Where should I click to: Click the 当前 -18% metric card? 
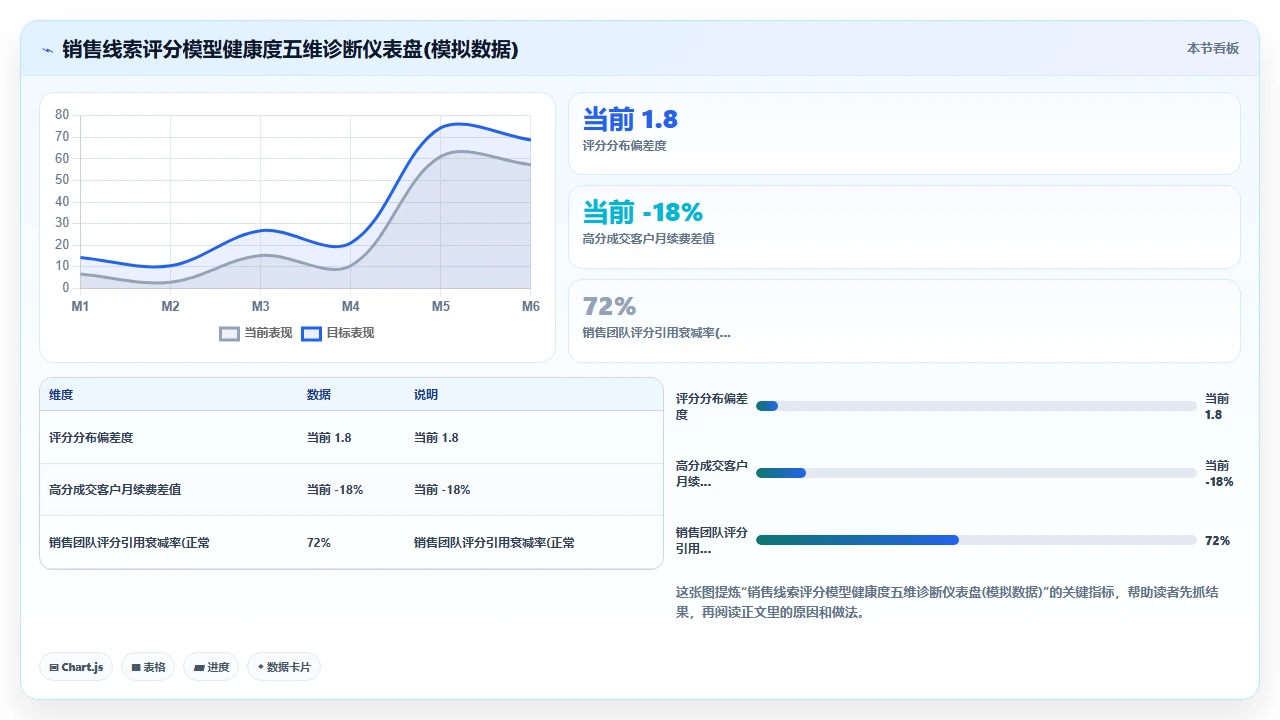(x=904, y=227)
